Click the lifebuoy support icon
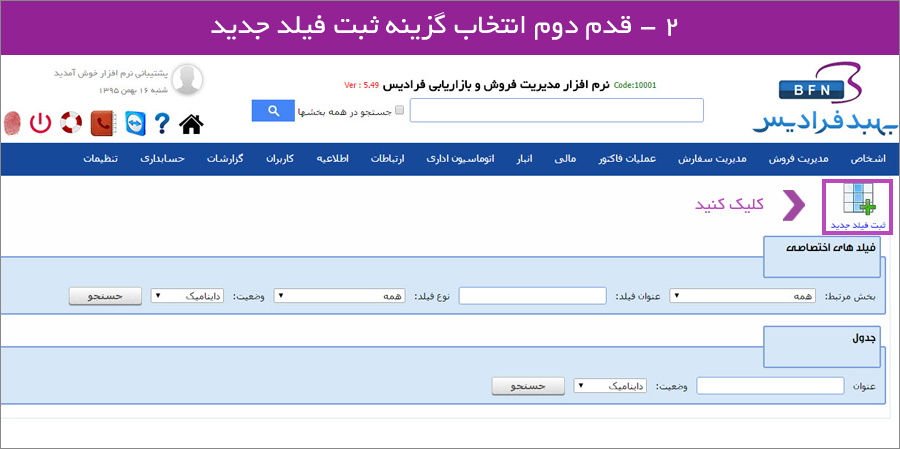This screenshot has height=449, width=900. tap(70, 123)
